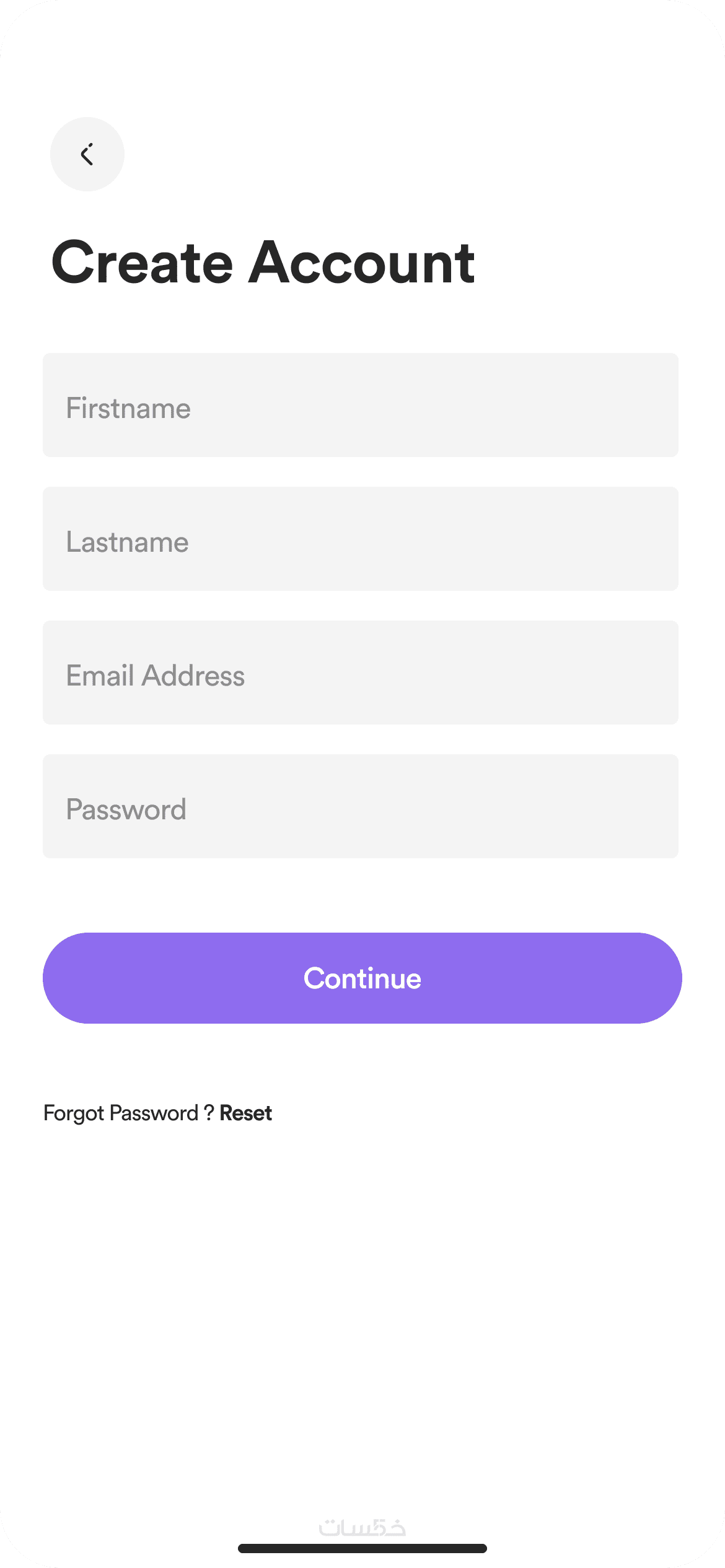Open the Reset password link
The width and height of the screenshot is (725, 1568).
point(245,1113)
